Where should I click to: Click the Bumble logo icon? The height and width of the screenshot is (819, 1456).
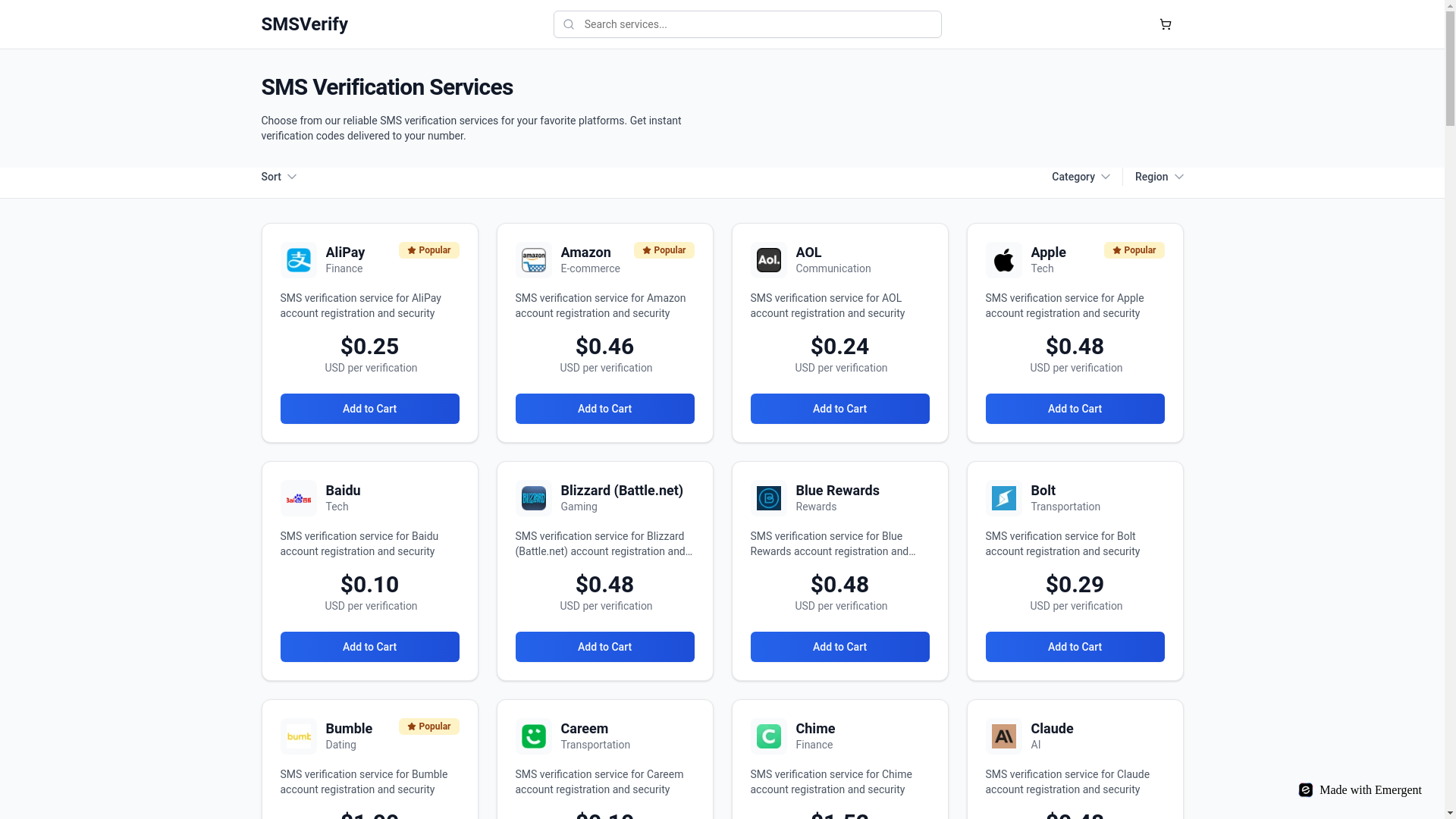pos(298,736)
